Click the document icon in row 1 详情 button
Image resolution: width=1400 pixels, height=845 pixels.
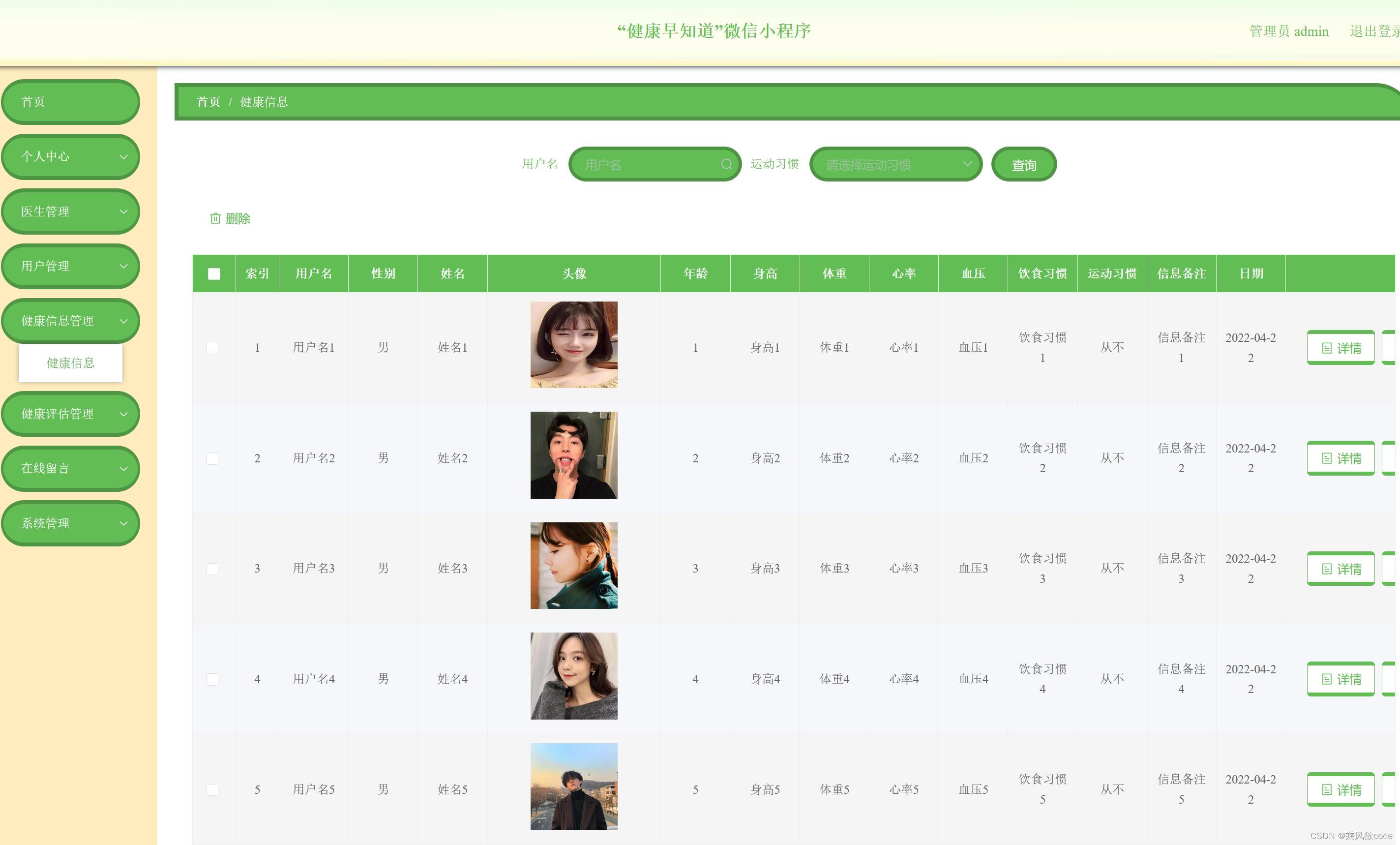click(x=1327, y=348)
